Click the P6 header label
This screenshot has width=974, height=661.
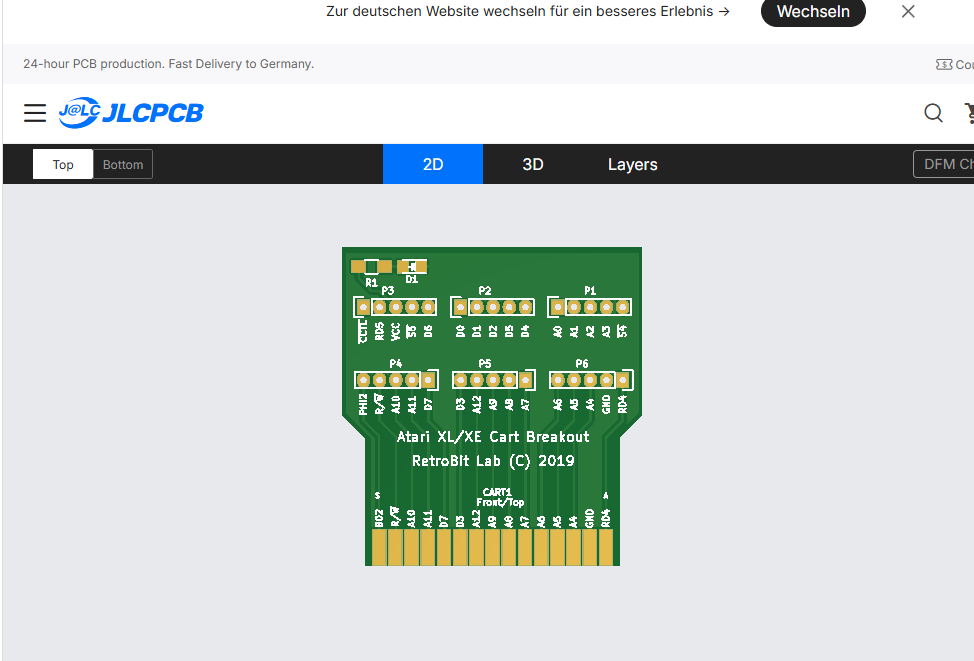(581, 363)
